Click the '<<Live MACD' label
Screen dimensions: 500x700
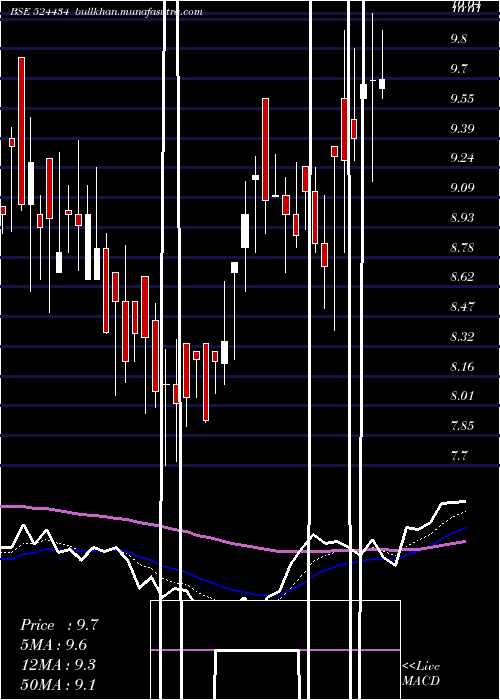(421, 674)
